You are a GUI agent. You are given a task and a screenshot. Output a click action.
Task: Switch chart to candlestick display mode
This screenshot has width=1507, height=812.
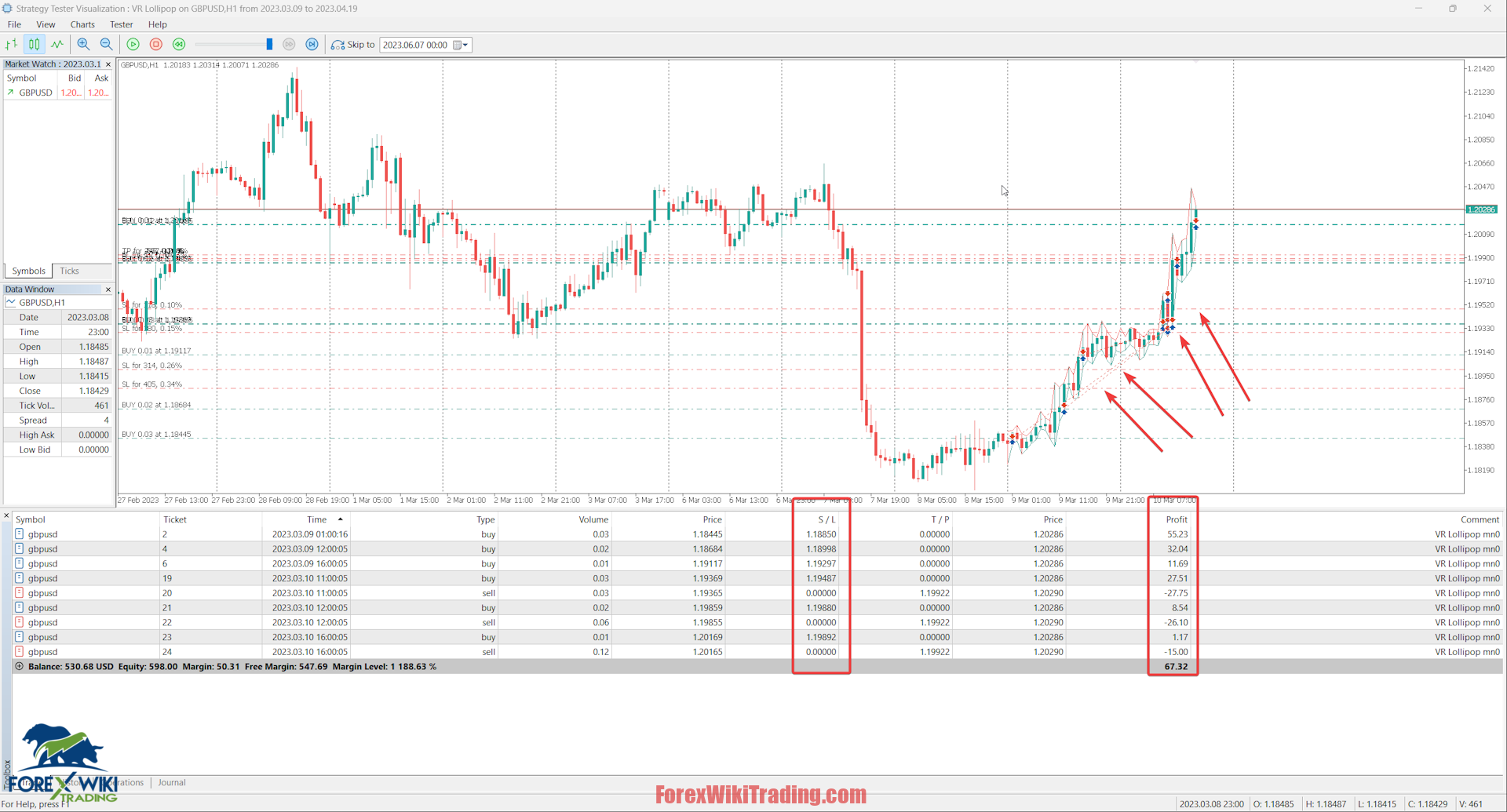click(x=34, y=44)
